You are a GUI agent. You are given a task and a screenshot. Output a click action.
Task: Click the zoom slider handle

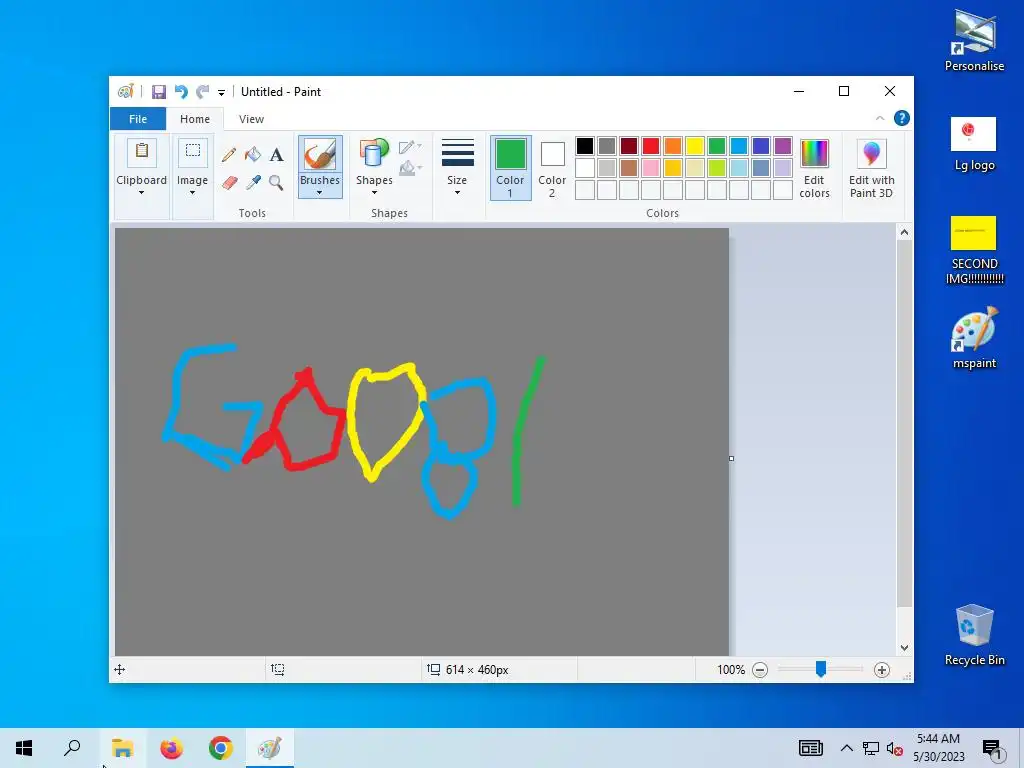tap(821, 669)
